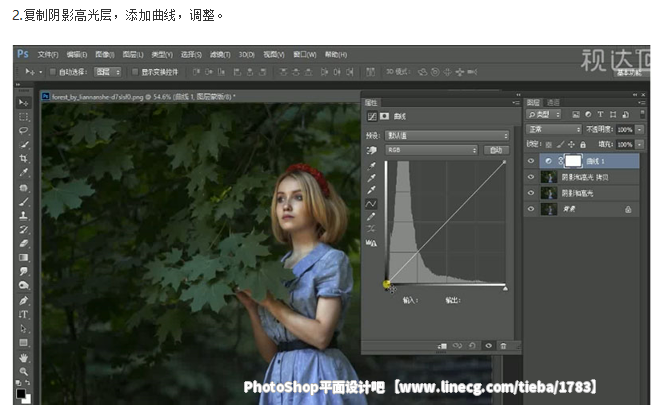This screenshot has height=406, width=652.
Task: Select the Horizontal Type tool
Action: tap(23, 314)
